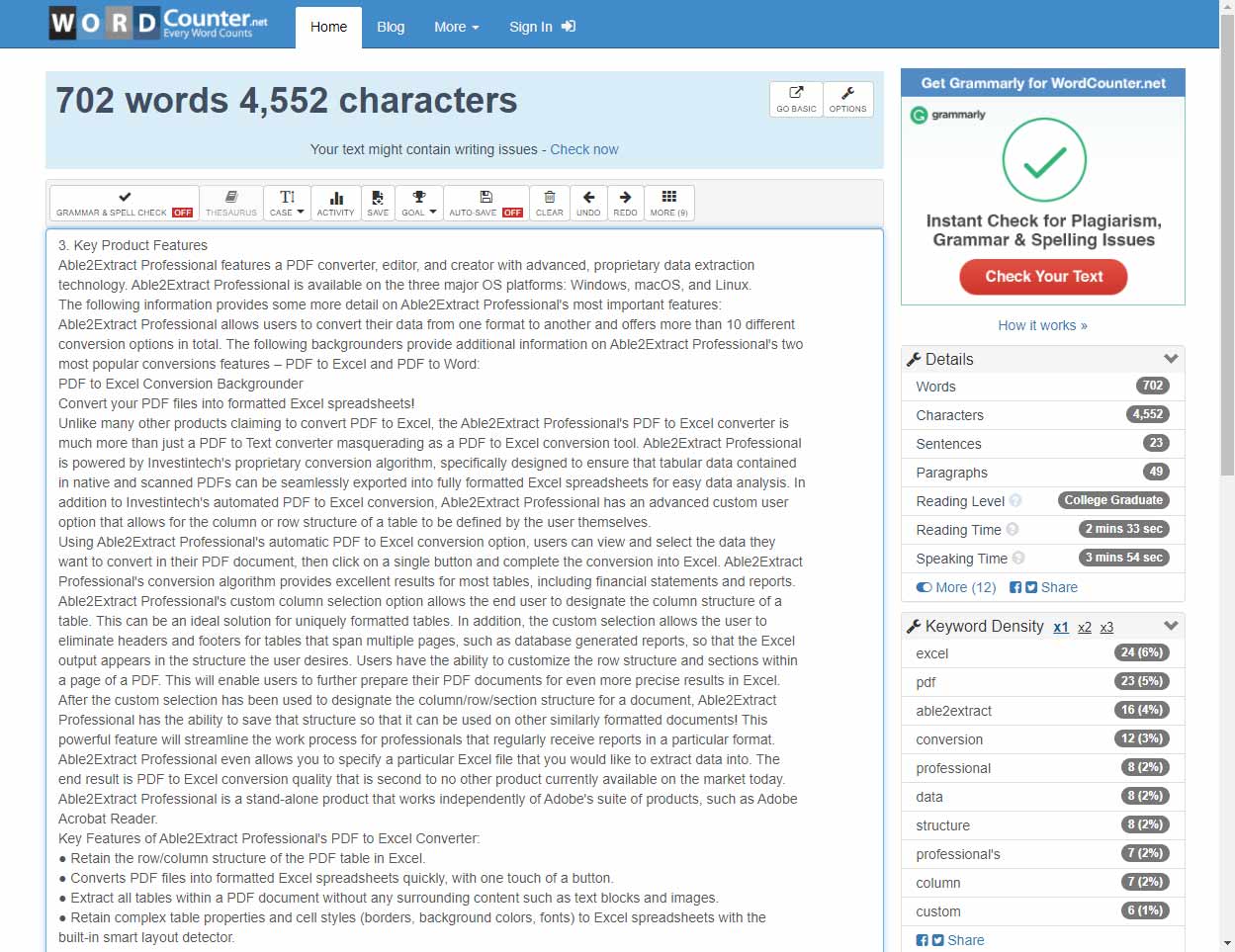The image size is (1235, 952).
Task: Click the keyword 'data' row
Action: (1043, 797)
